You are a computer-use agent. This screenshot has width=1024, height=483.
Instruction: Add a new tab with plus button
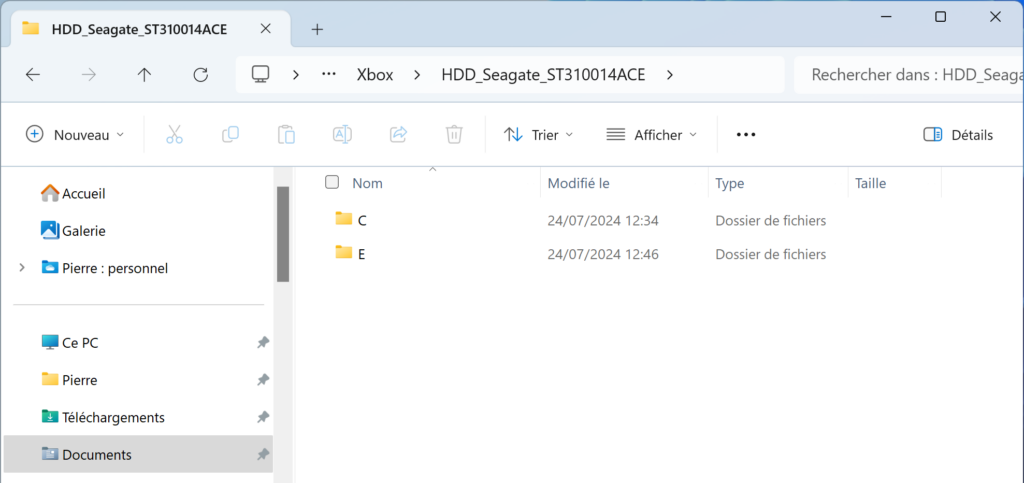click(317, 29)
